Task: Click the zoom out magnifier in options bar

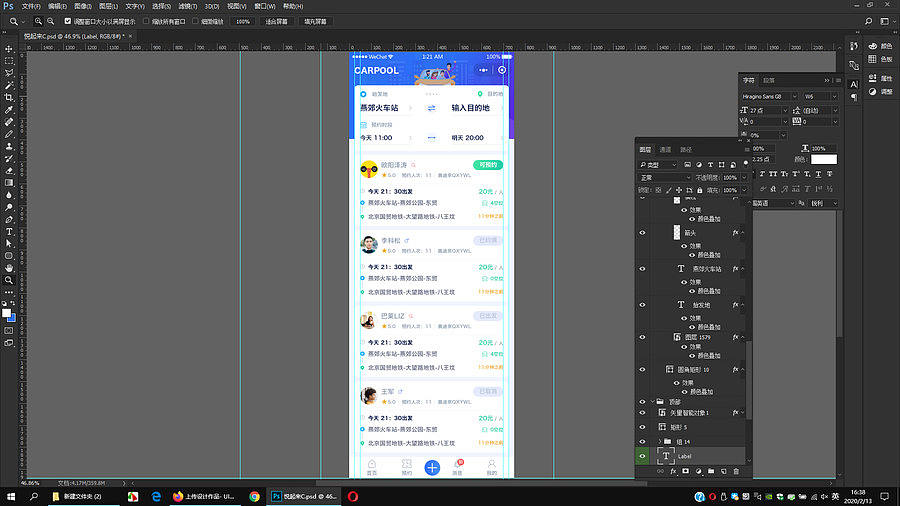Action: point(51,21)
